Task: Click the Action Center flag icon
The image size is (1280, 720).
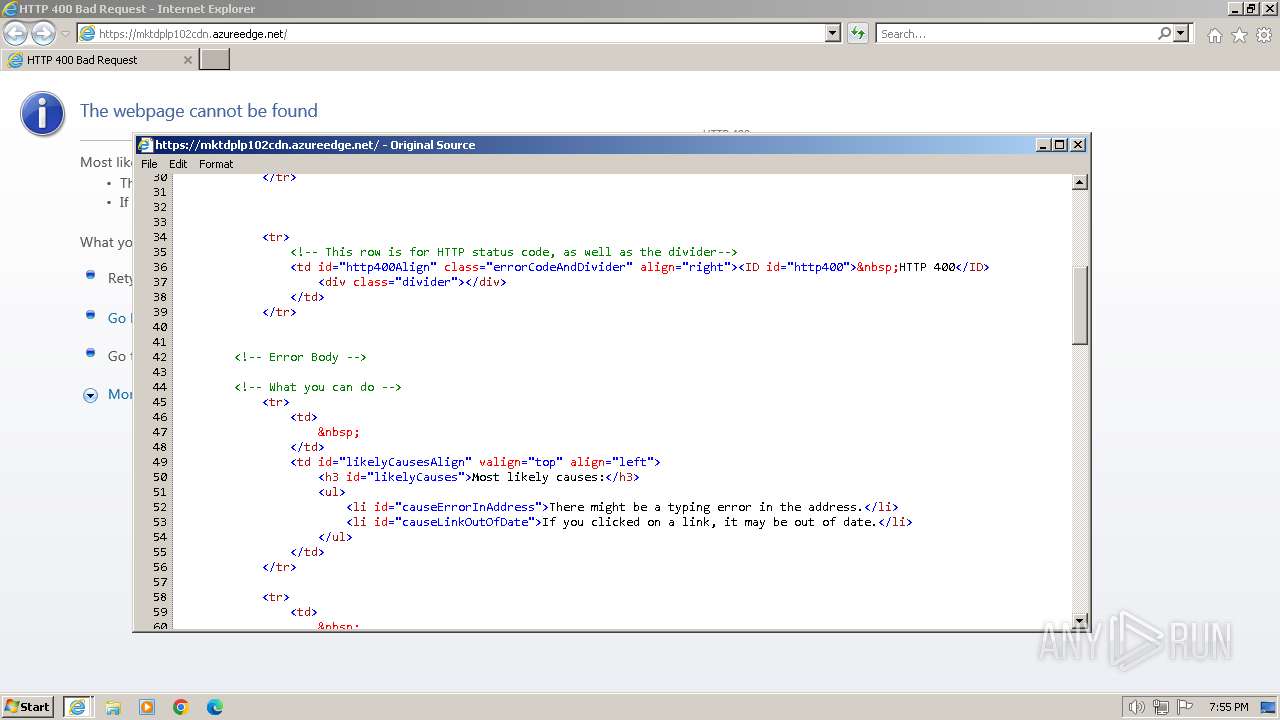Action: [1185, 707]
